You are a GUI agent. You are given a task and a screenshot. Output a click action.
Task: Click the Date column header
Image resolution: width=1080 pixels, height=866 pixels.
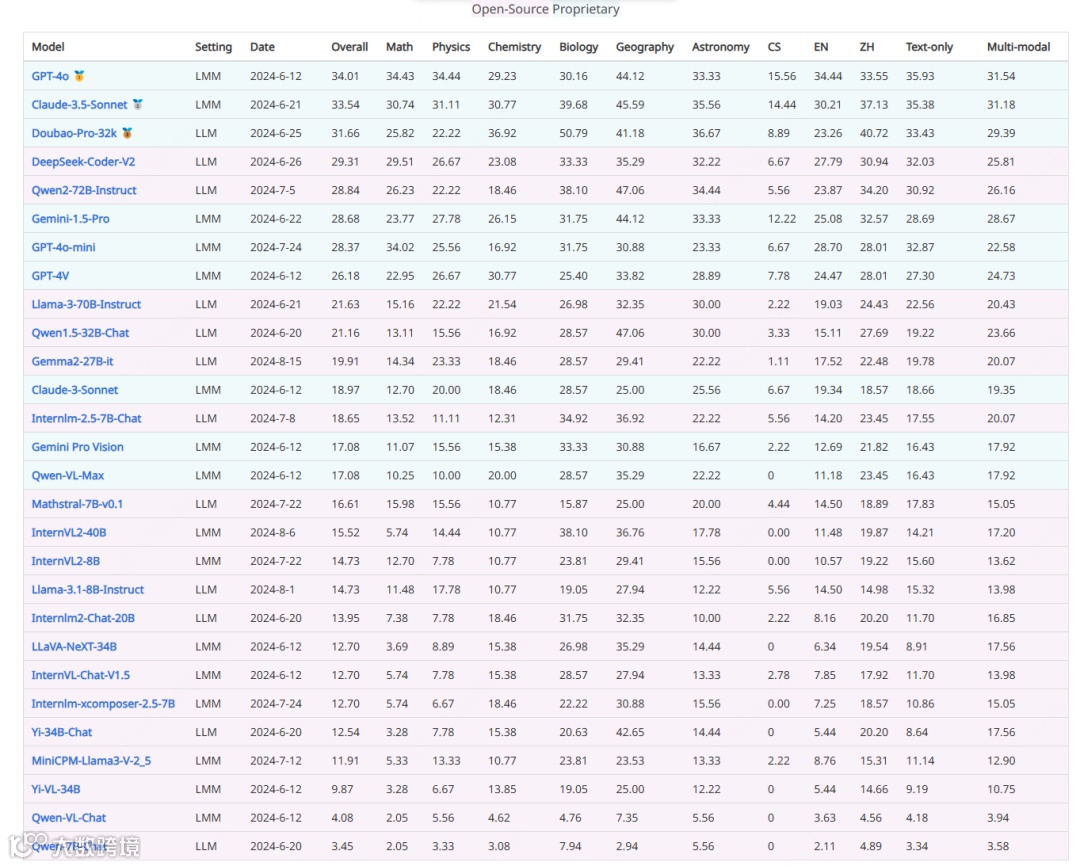click(x=262, y=47)
